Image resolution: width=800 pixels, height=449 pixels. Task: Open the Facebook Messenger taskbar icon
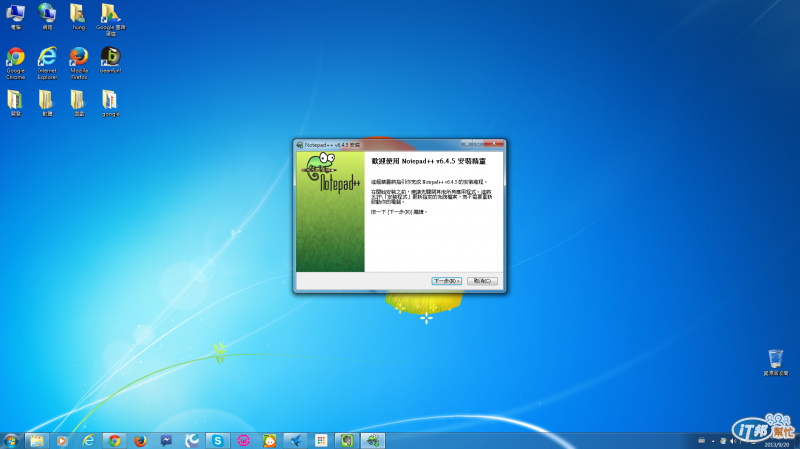coord(166,441)
